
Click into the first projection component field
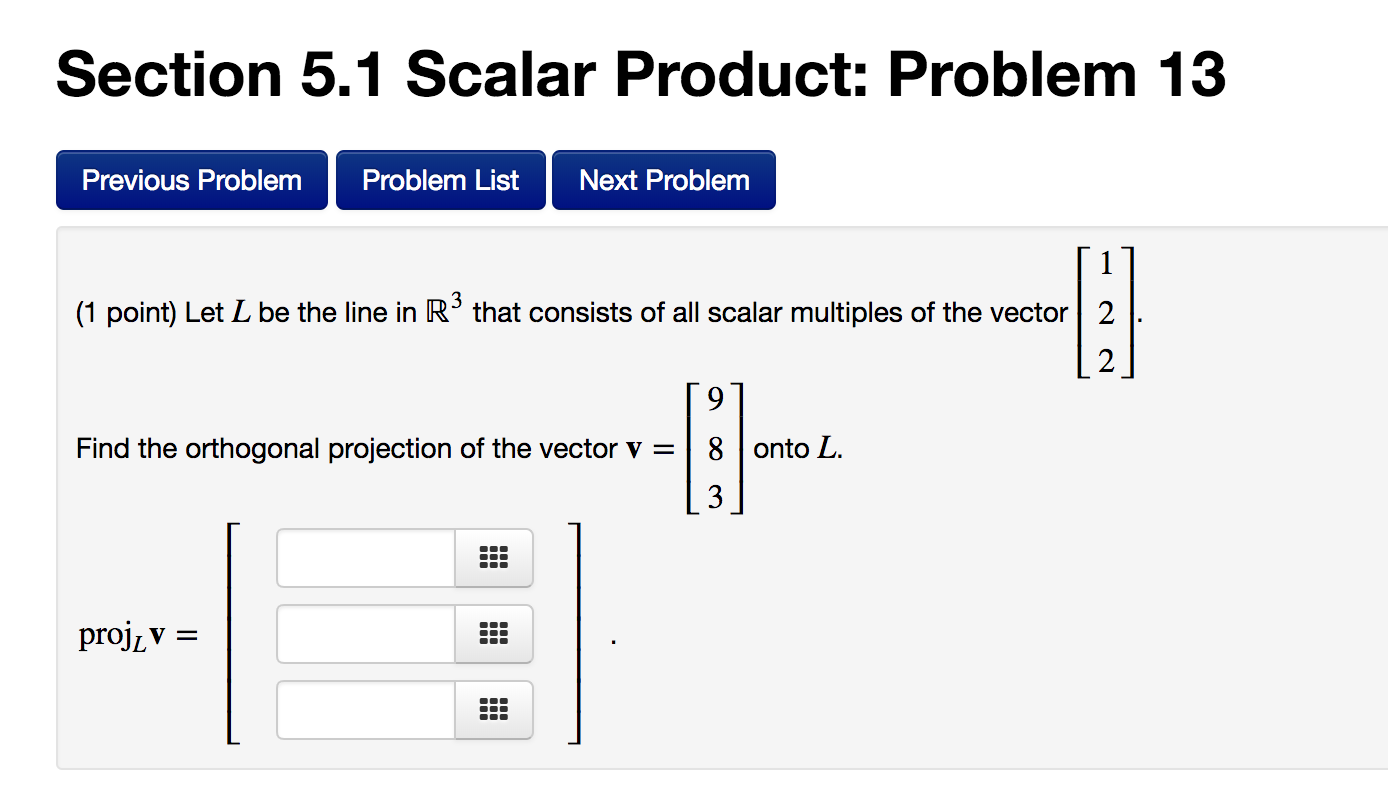[365, 558]
